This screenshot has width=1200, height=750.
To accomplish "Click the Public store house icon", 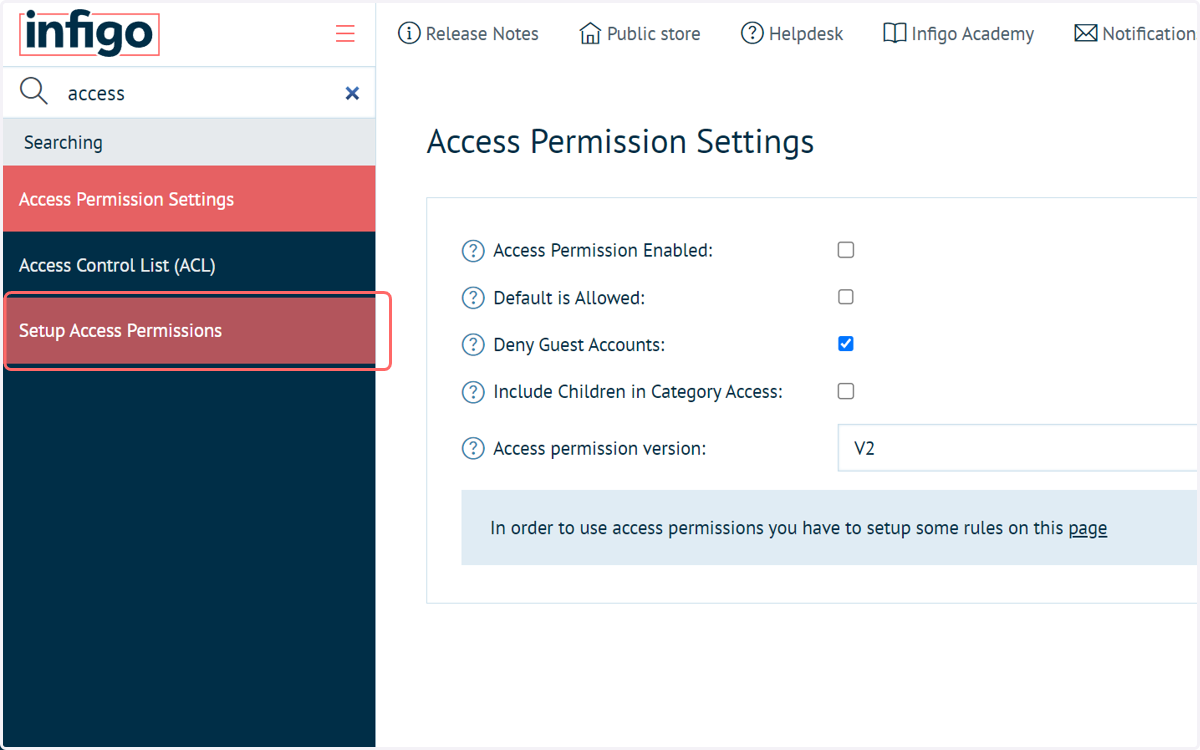I will [x=590, y=34].
